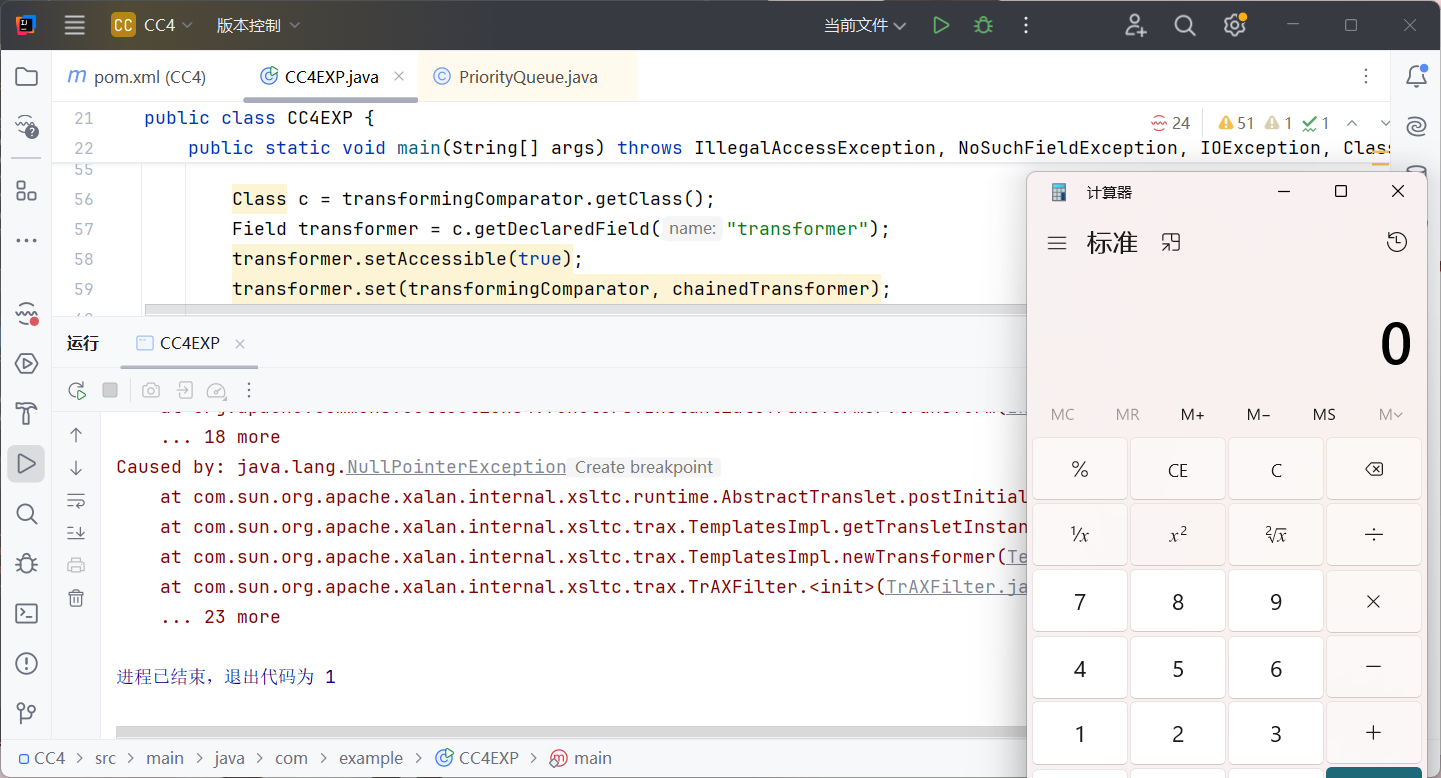Image resolution: width=1441 pixels, height=778 pixels.
Task: Open calculator history
Action: (x=1397, y=243)
